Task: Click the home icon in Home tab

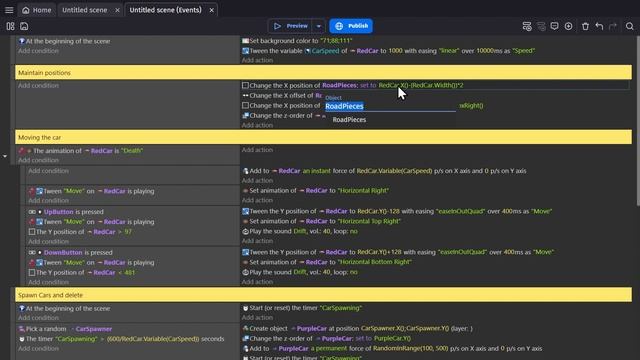Action: point(26,10)
